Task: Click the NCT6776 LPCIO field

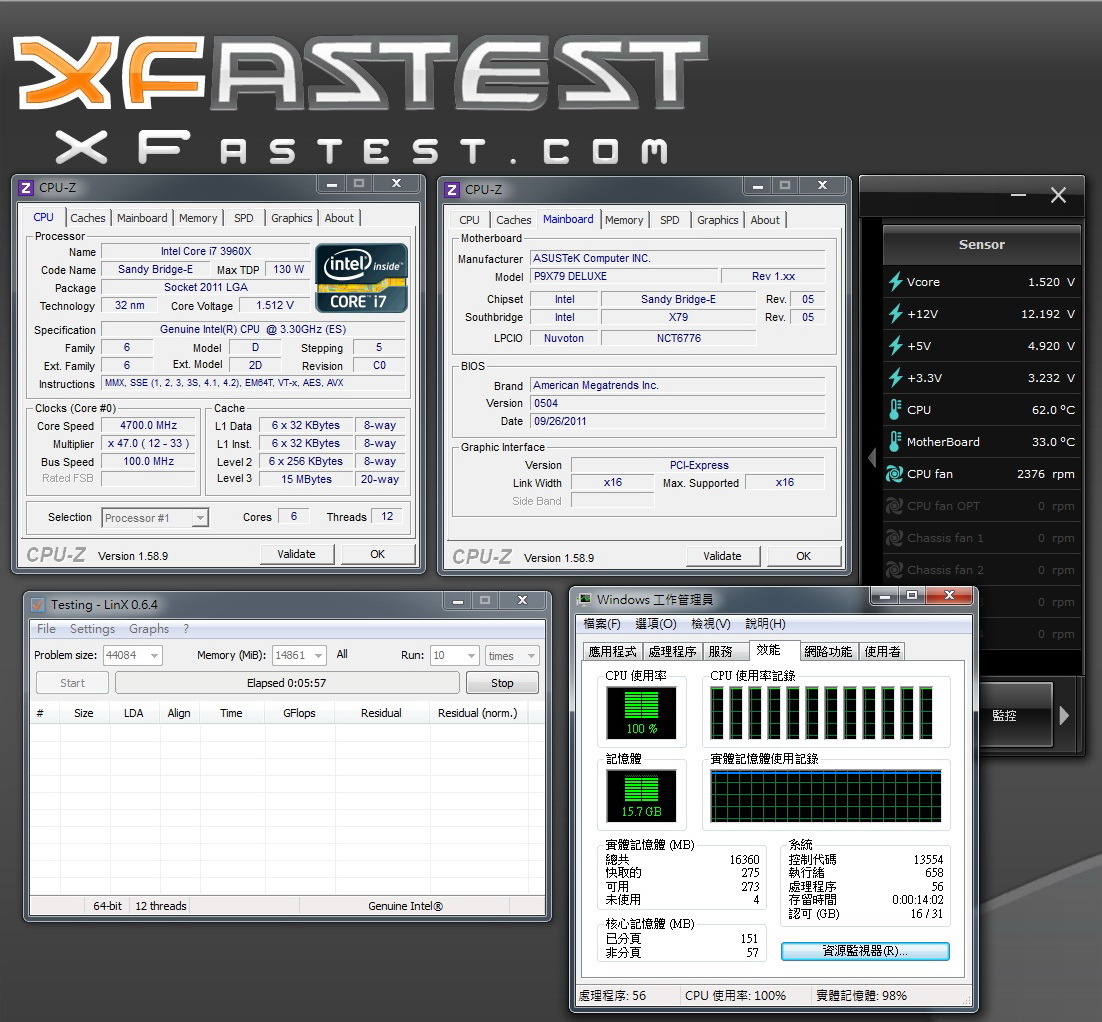Action: click(x=679, y=338)
